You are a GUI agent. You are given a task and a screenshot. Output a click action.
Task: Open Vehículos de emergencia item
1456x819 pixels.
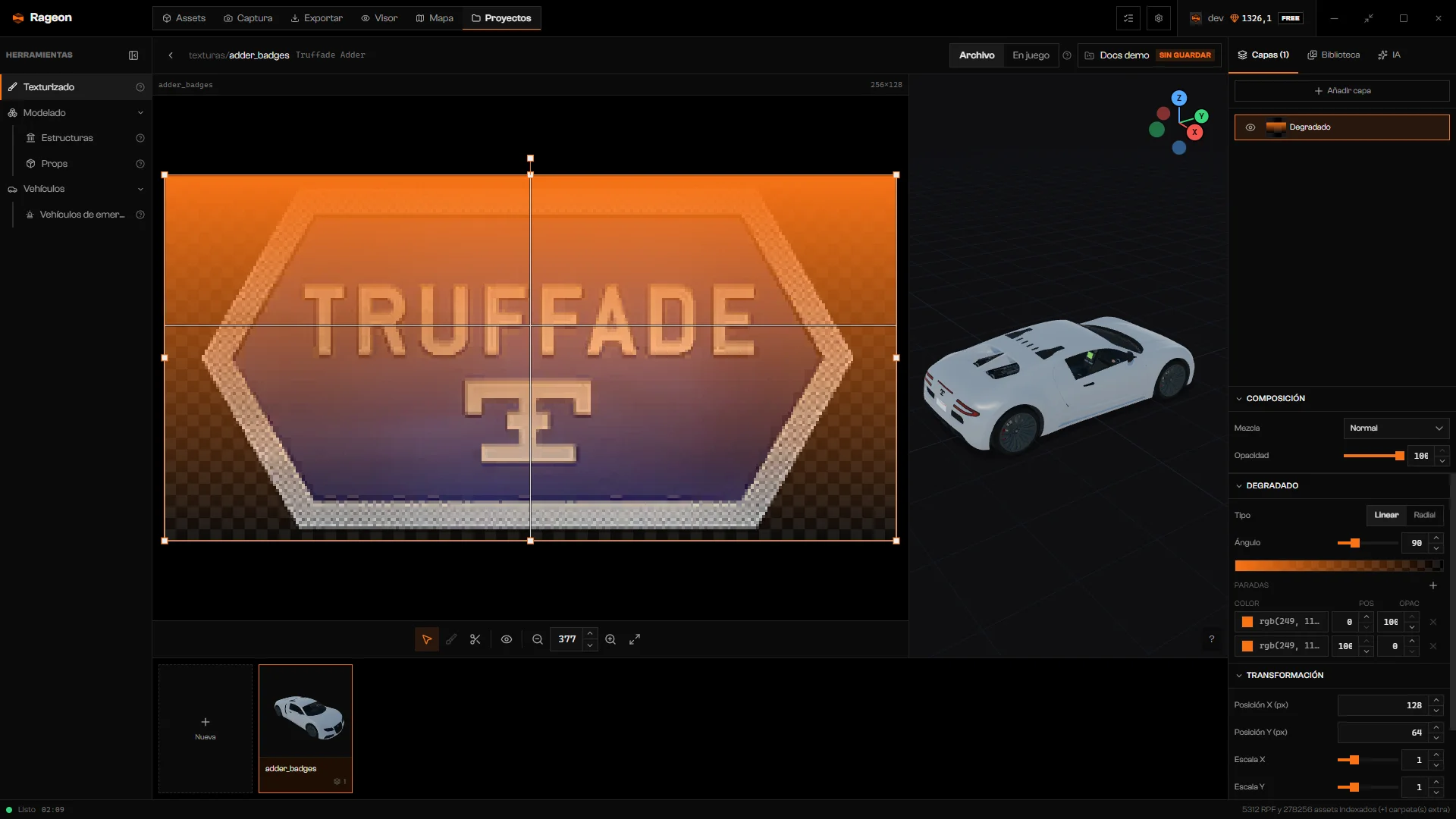coord(75,215)
